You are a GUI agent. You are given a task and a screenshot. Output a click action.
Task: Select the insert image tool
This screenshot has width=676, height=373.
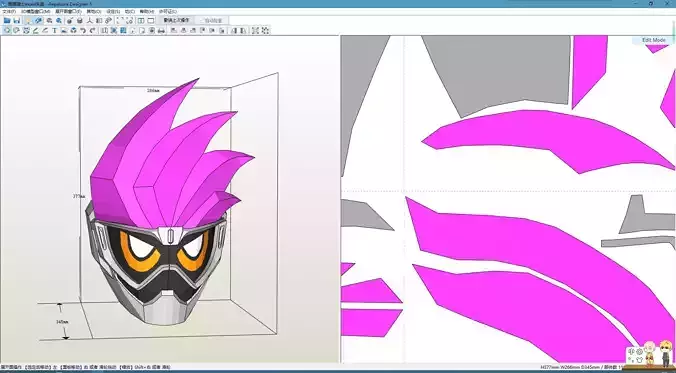click(x=64, y=30)
